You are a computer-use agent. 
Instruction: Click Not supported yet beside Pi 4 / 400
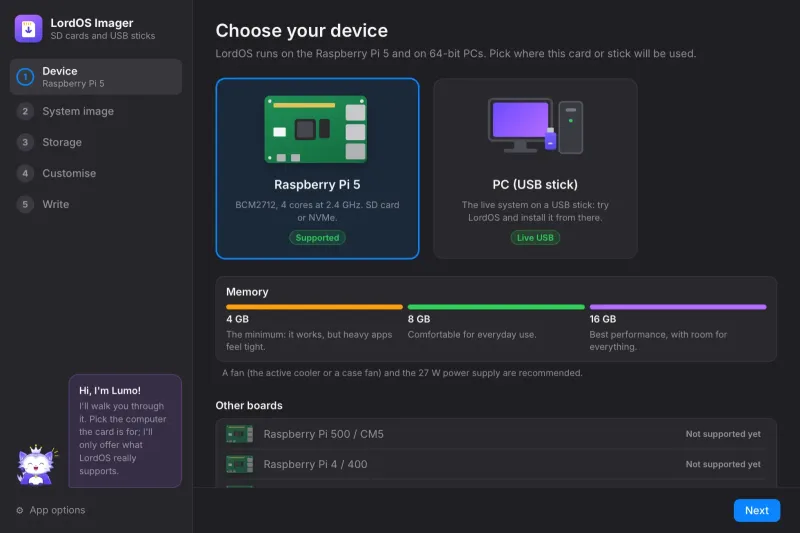[723, 464]
